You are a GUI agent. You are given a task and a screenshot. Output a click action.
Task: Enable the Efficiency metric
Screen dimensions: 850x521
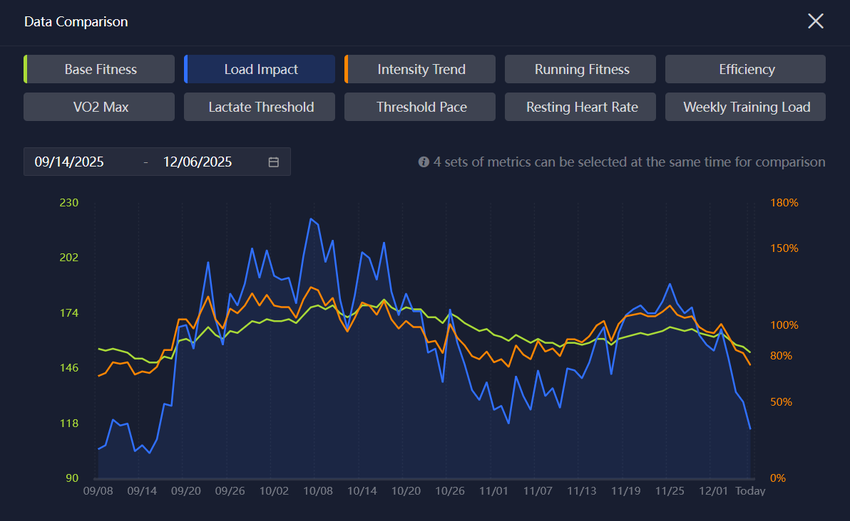click(746, 69)
